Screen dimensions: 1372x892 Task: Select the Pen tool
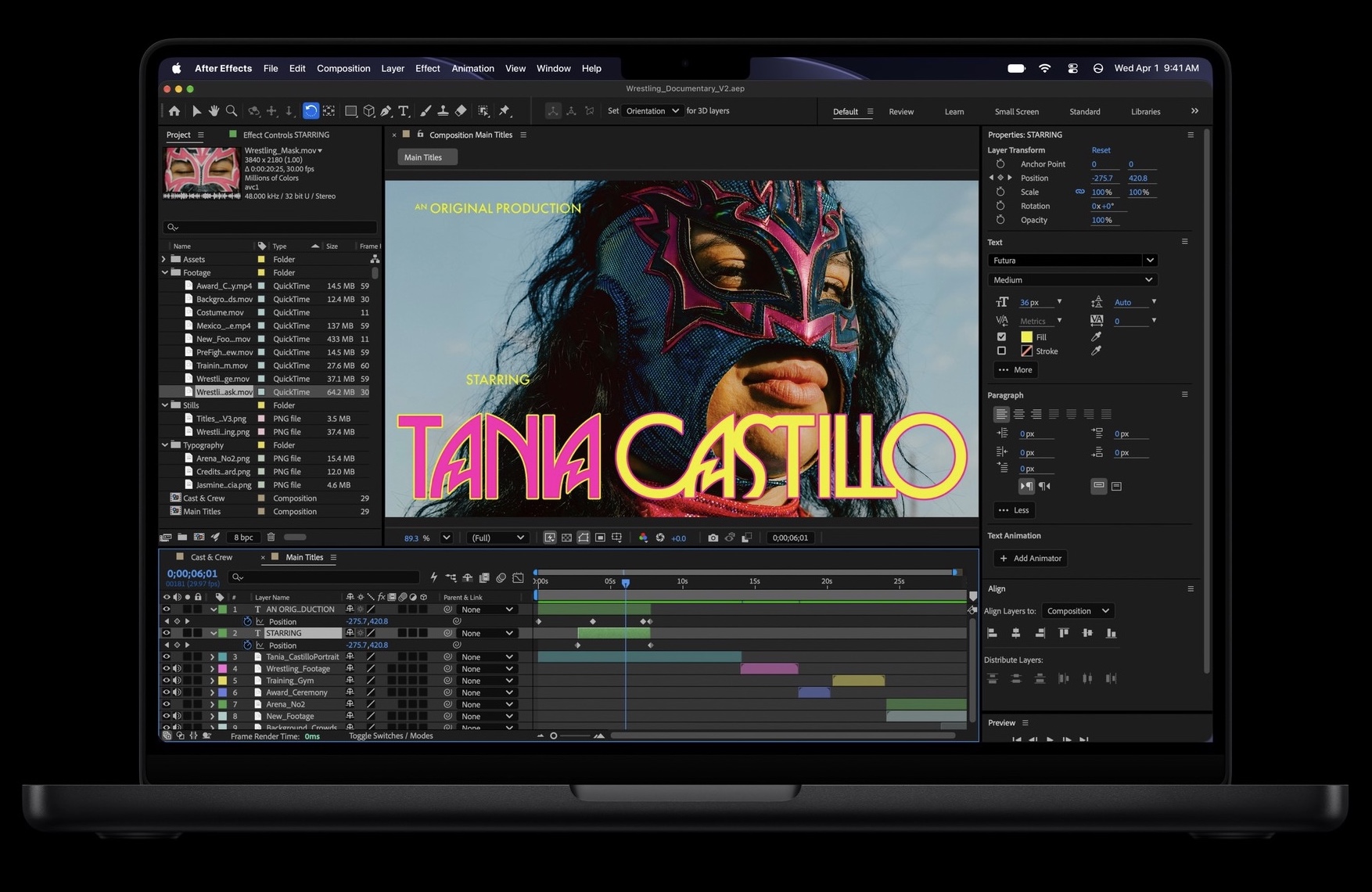pos(386,111)
